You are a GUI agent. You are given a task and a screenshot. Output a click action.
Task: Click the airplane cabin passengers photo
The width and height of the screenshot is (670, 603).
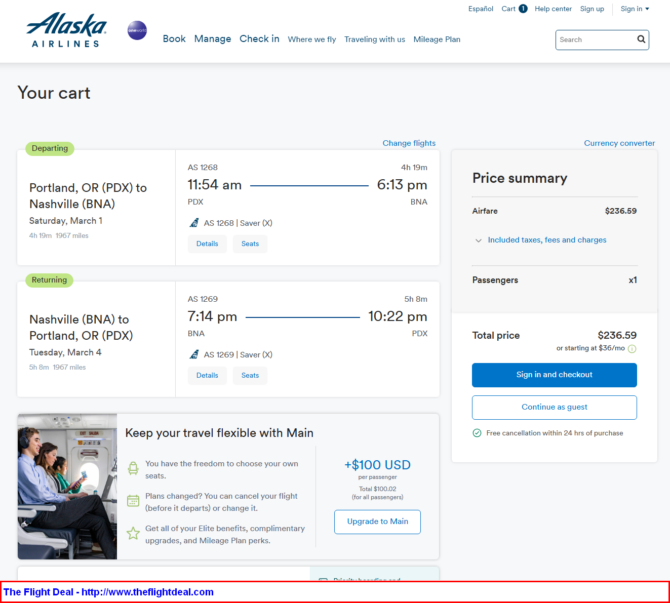[67, 486]
